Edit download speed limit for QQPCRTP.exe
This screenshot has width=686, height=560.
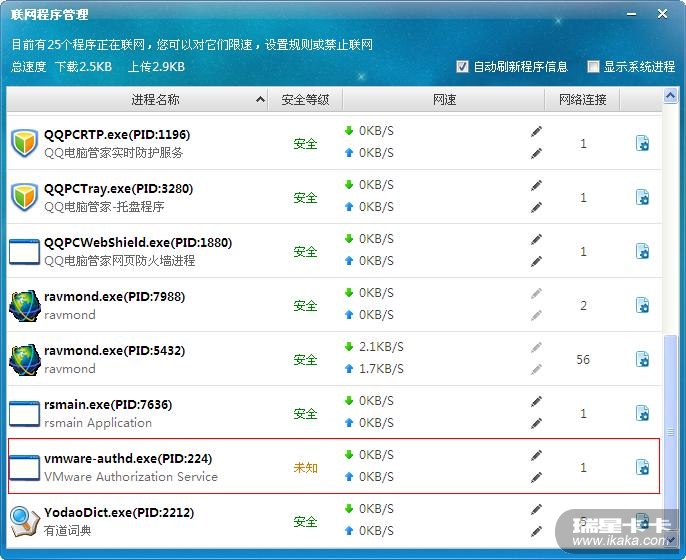click(536, 131)
